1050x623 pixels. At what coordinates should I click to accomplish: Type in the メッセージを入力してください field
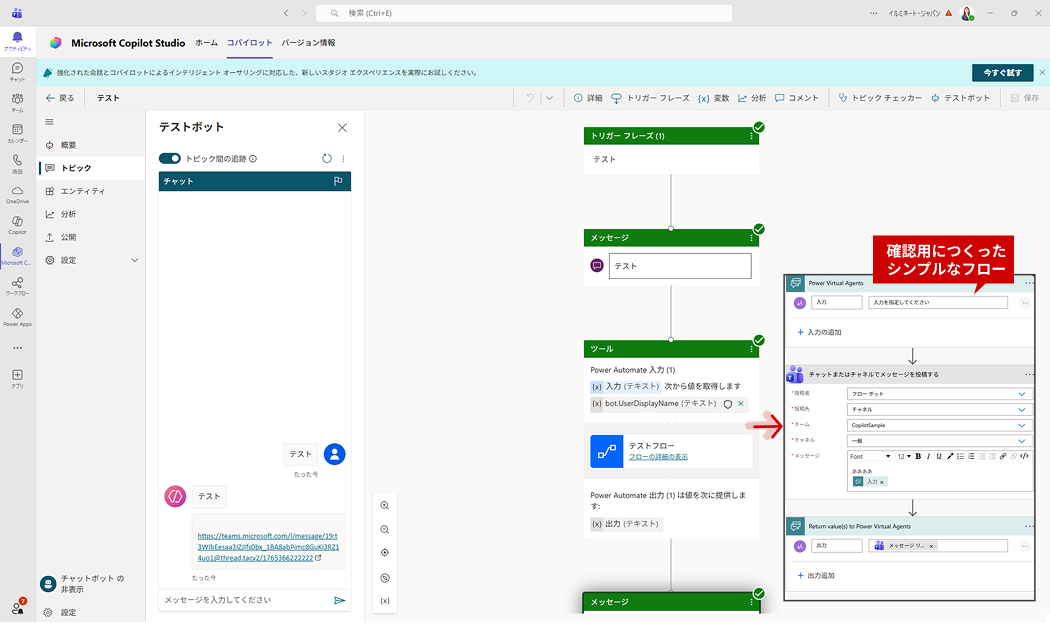point(243,600)
